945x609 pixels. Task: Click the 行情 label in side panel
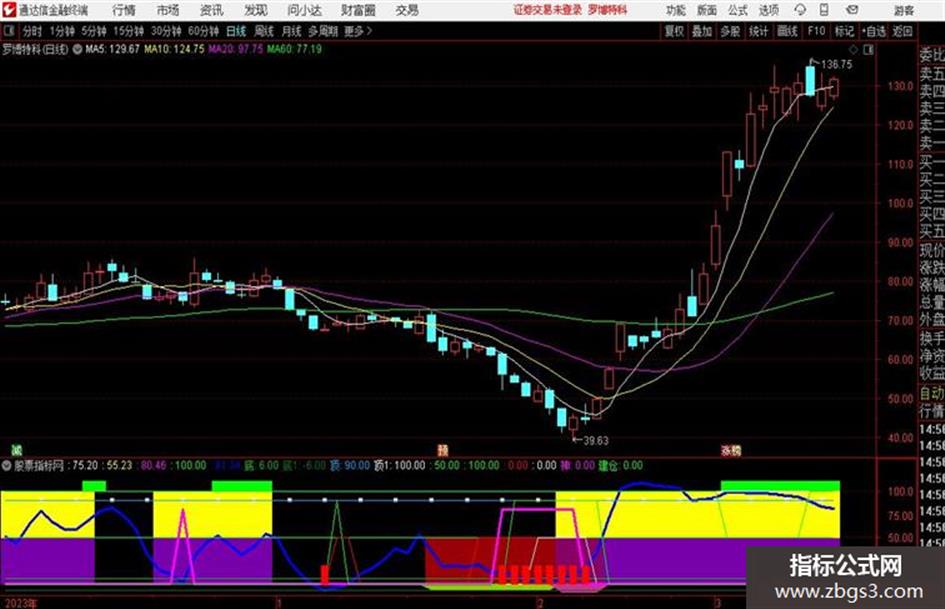tap(932, 411)
